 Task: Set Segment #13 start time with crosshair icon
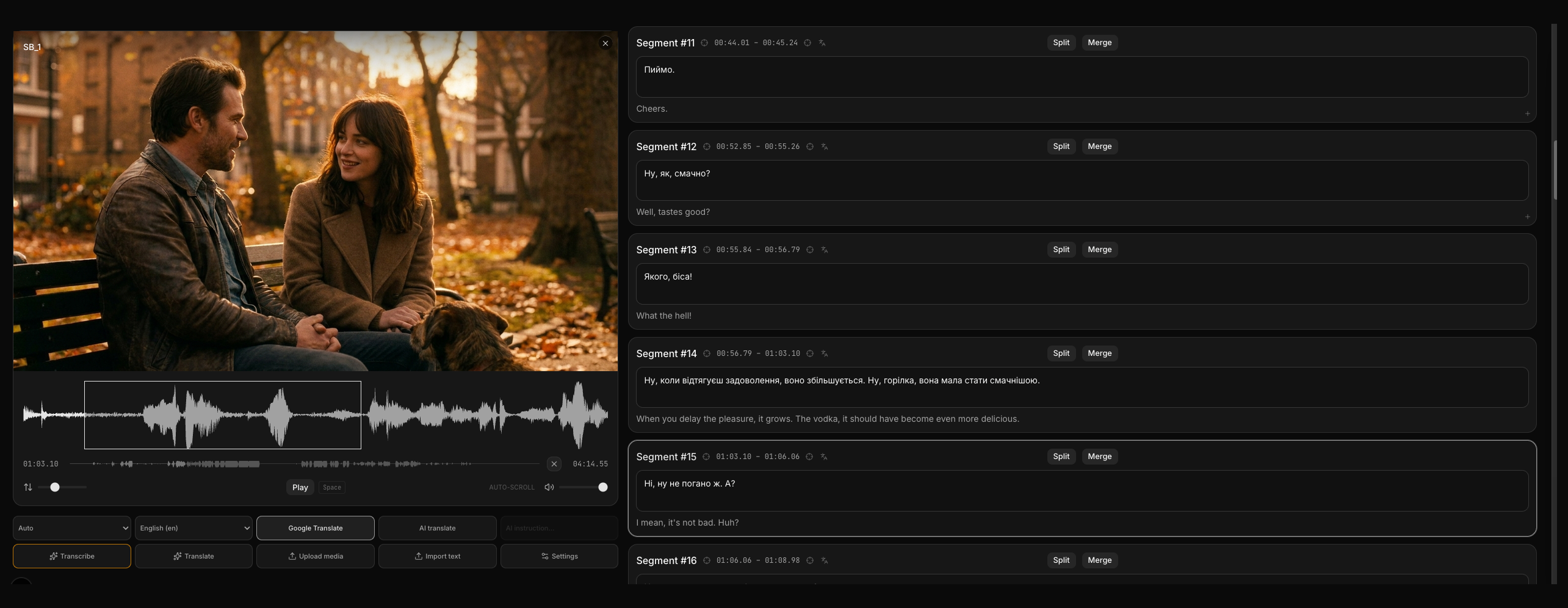tap(707, 250)
